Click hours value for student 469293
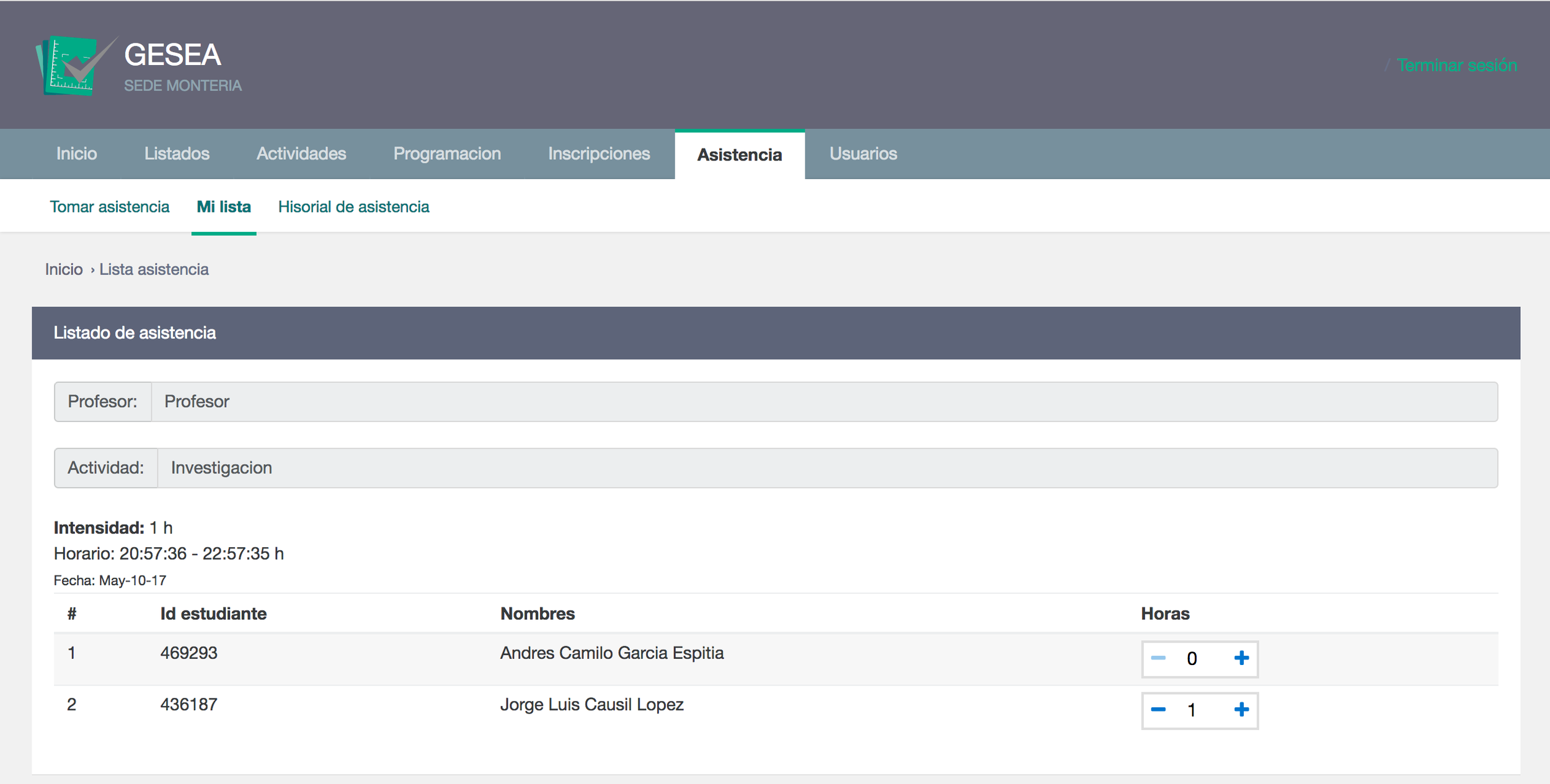This screenshot has width=1550, height=784. tap(1192, 659)
